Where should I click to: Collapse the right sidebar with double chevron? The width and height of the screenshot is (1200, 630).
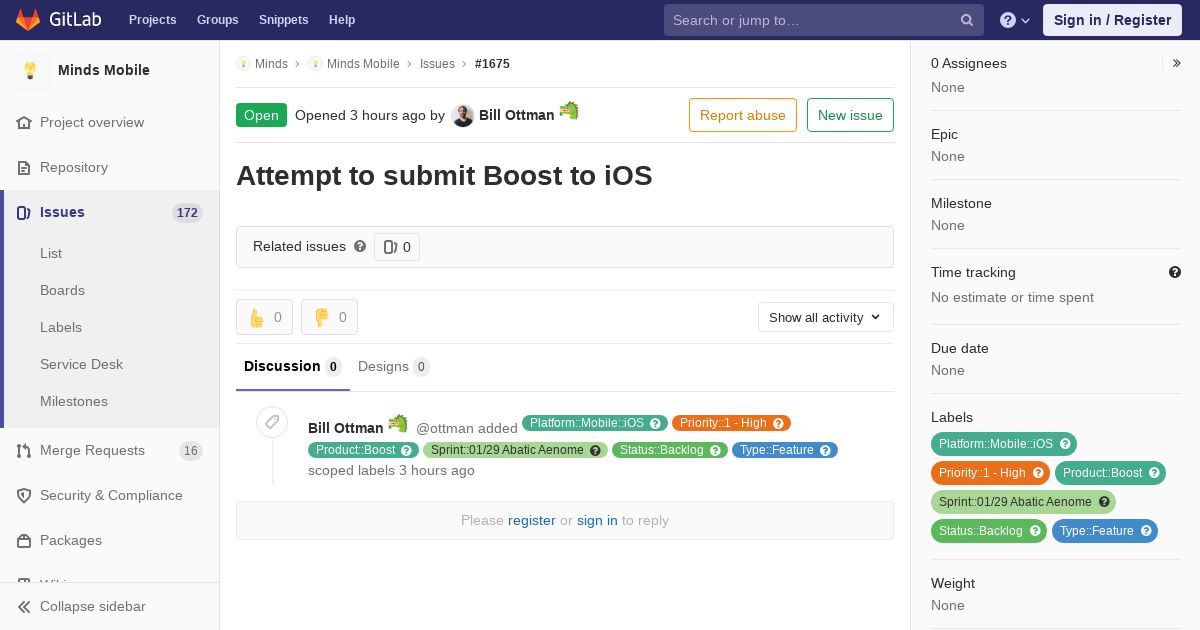point(1177,63)
